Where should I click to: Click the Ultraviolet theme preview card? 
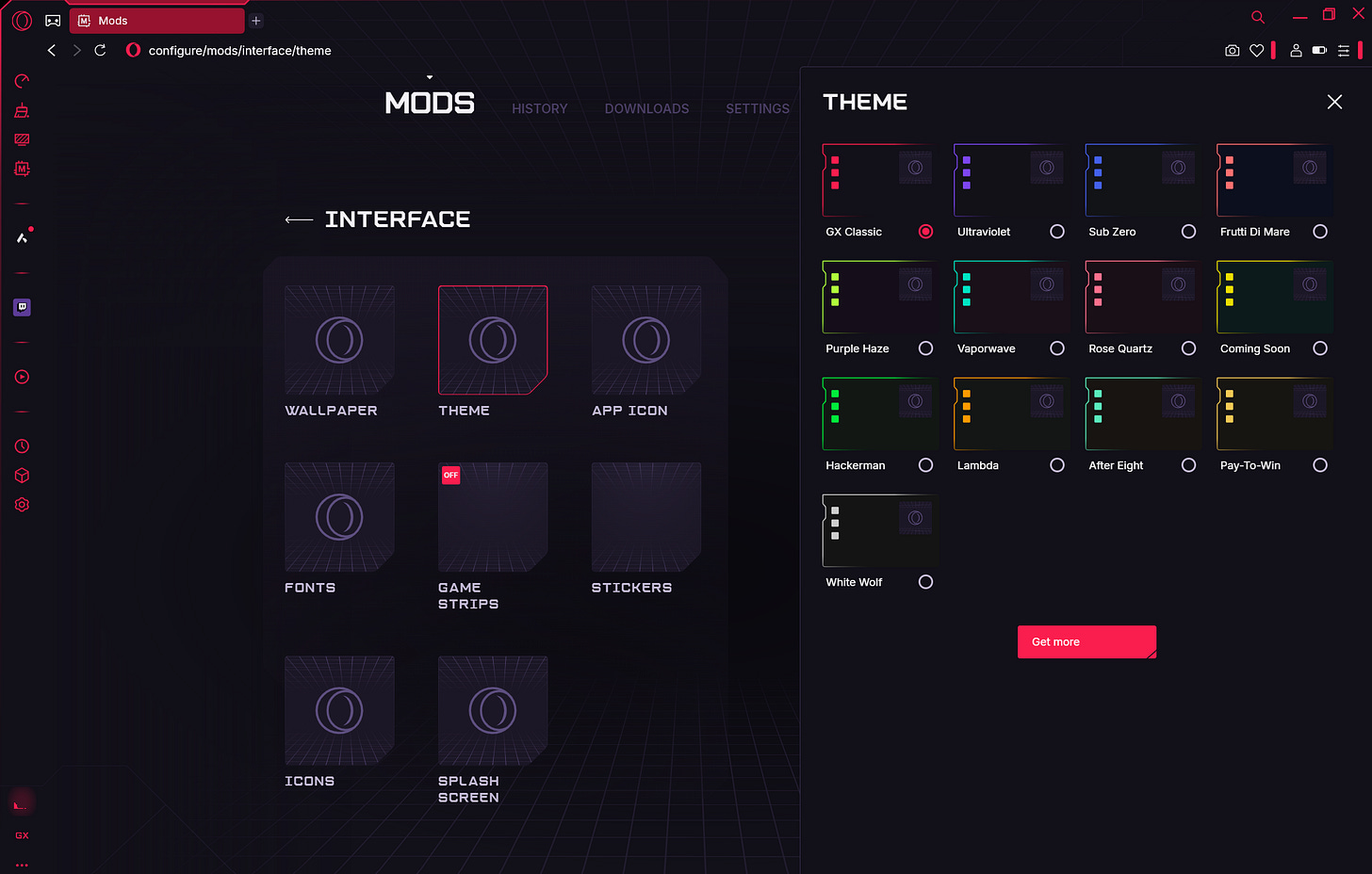point(1012,181)
